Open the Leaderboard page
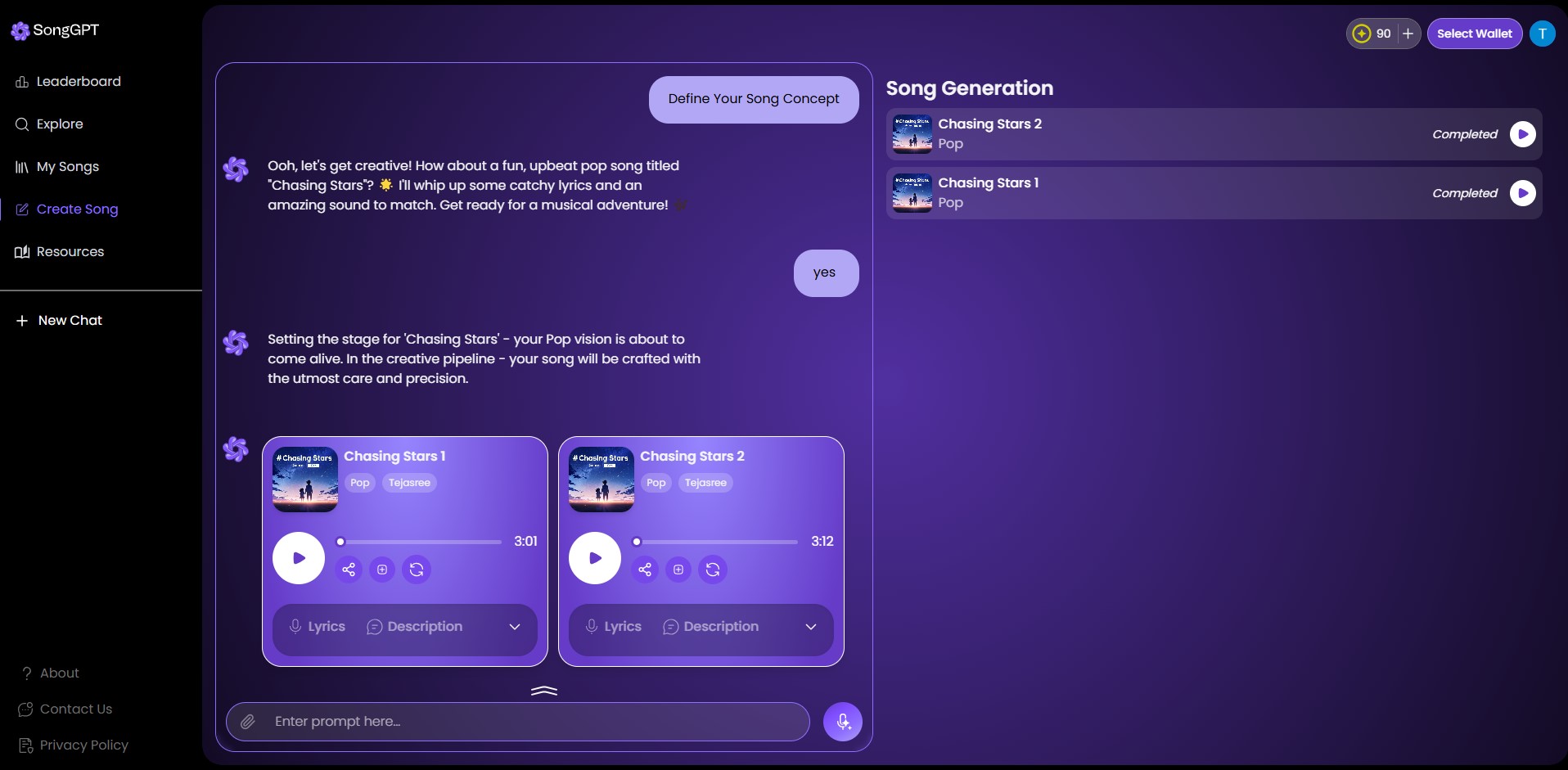1568x770 pixels. click(68, 81)
